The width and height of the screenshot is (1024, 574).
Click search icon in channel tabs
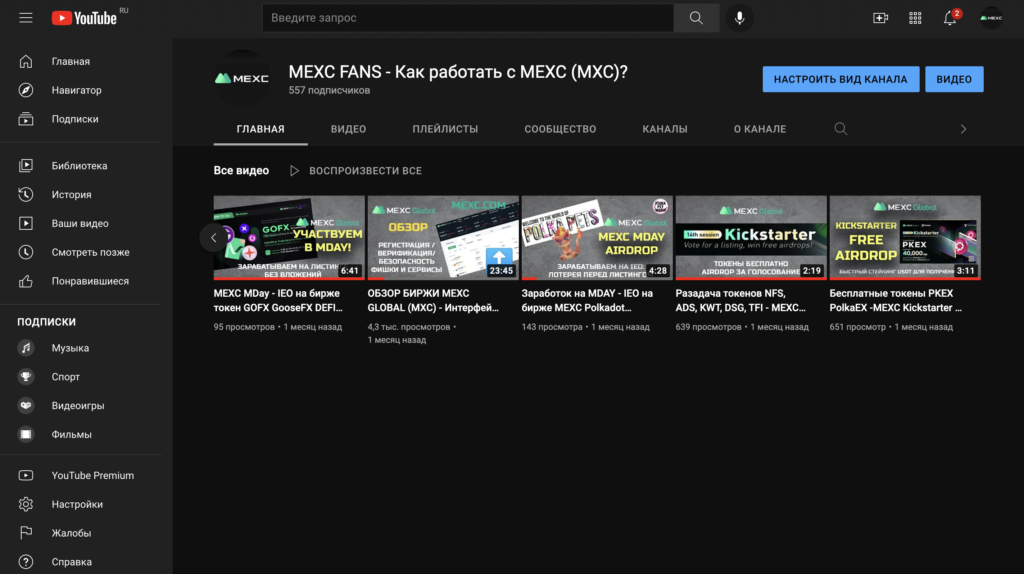click(x=840, y=129)
